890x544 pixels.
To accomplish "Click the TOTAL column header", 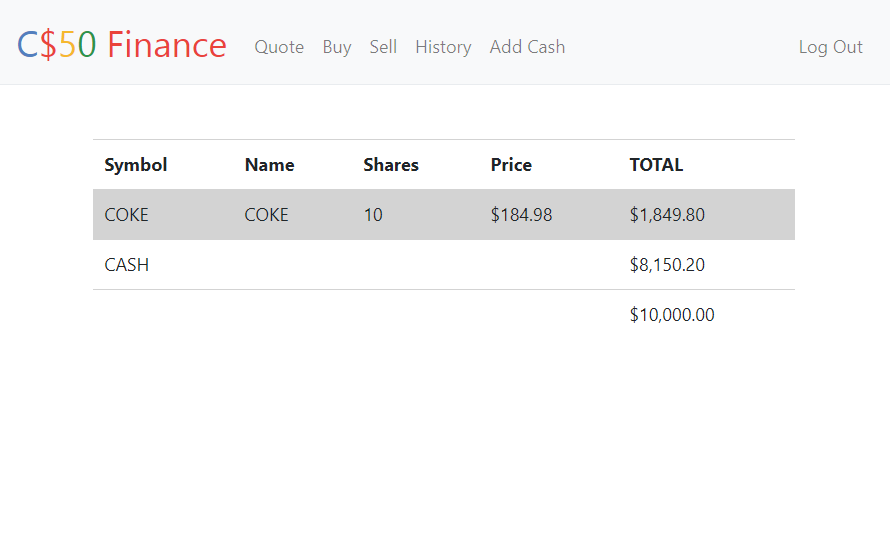I will 656,165.
